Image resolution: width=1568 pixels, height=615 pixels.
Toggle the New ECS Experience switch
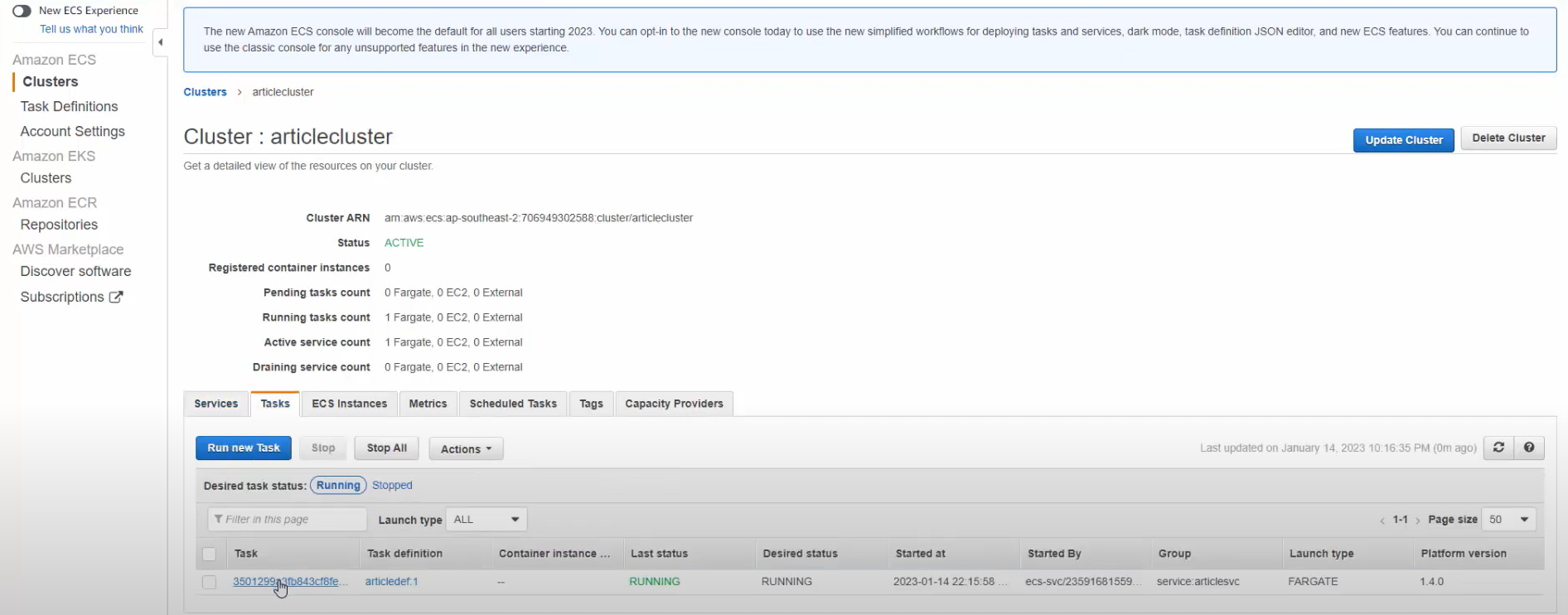pyautogui.click(x=22, y=11)
